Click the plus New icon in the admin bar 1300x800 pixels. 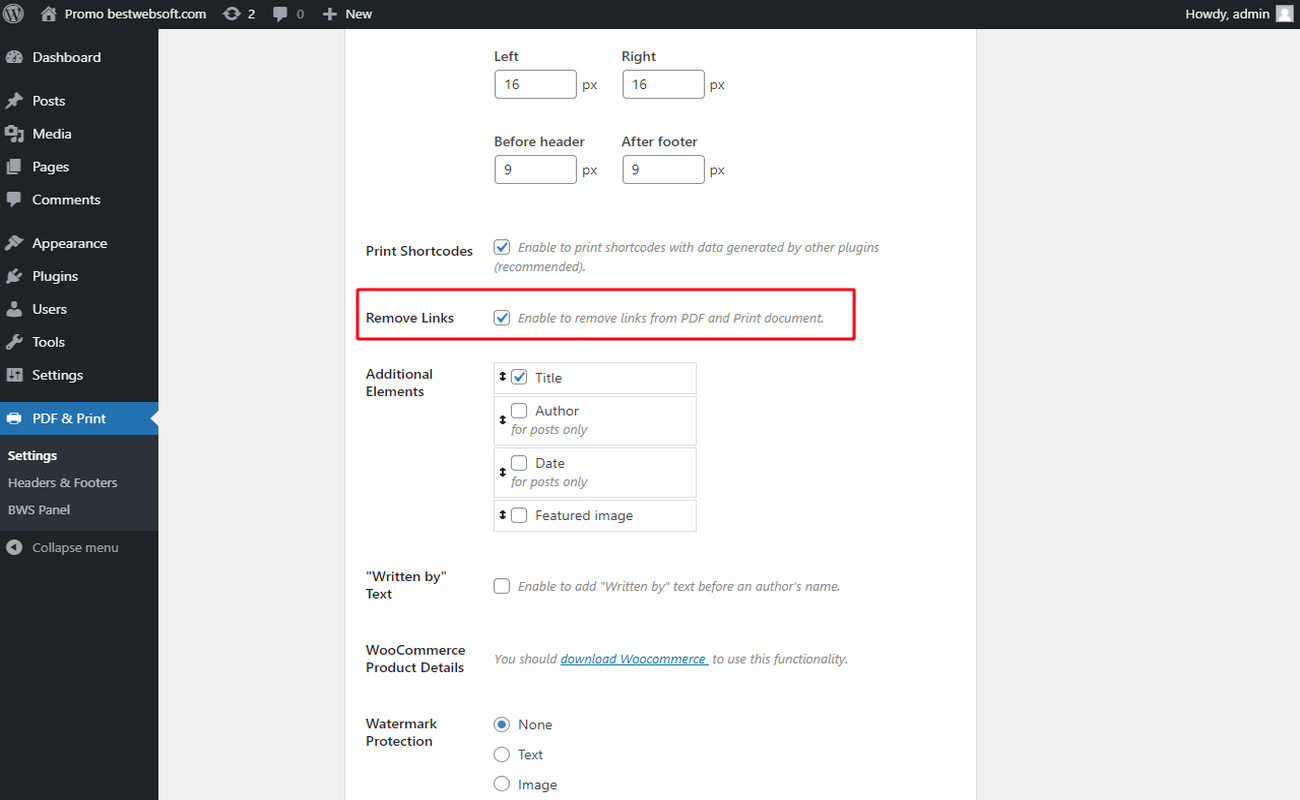pos(330,14)
